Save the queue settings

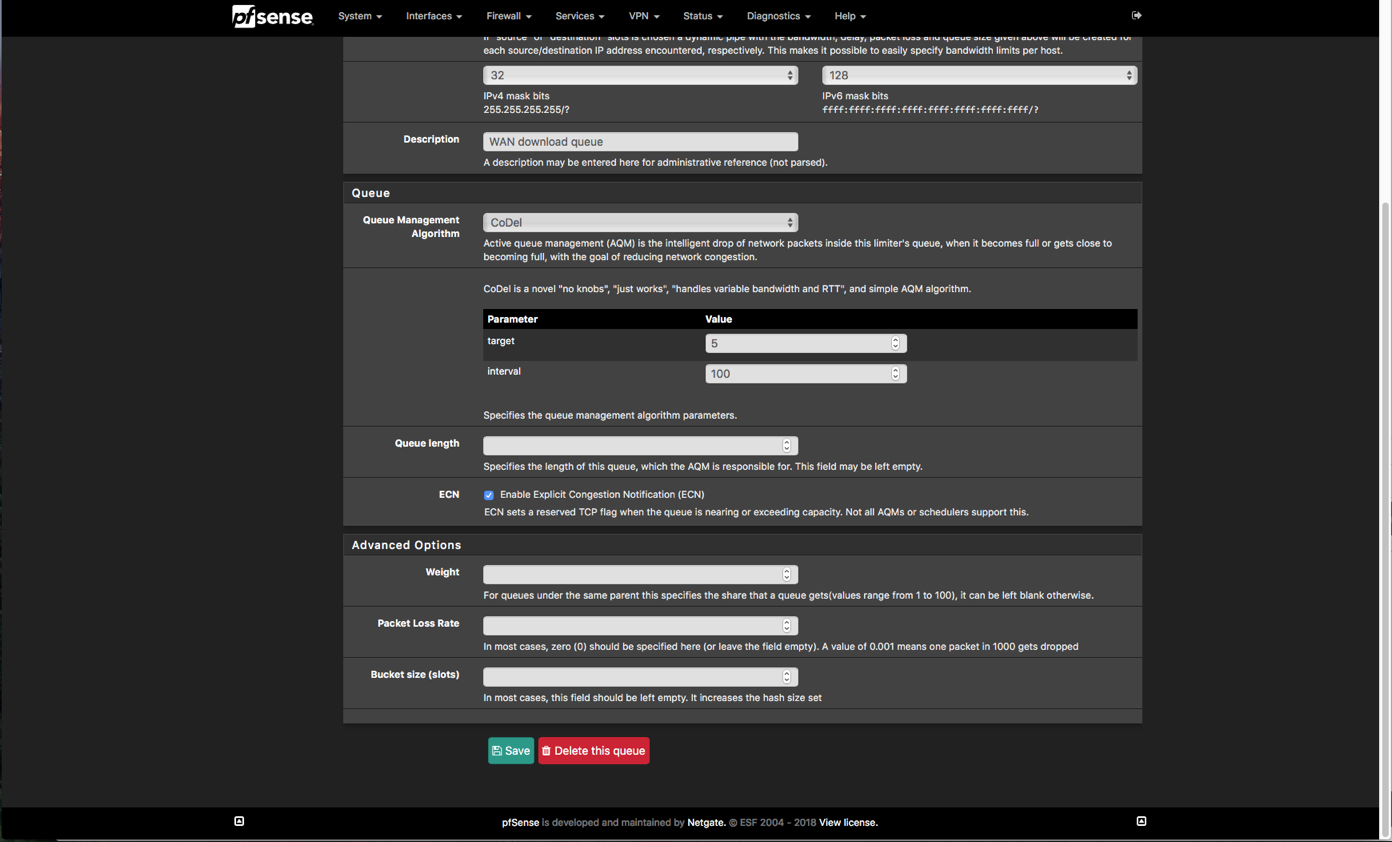[511, 751]
